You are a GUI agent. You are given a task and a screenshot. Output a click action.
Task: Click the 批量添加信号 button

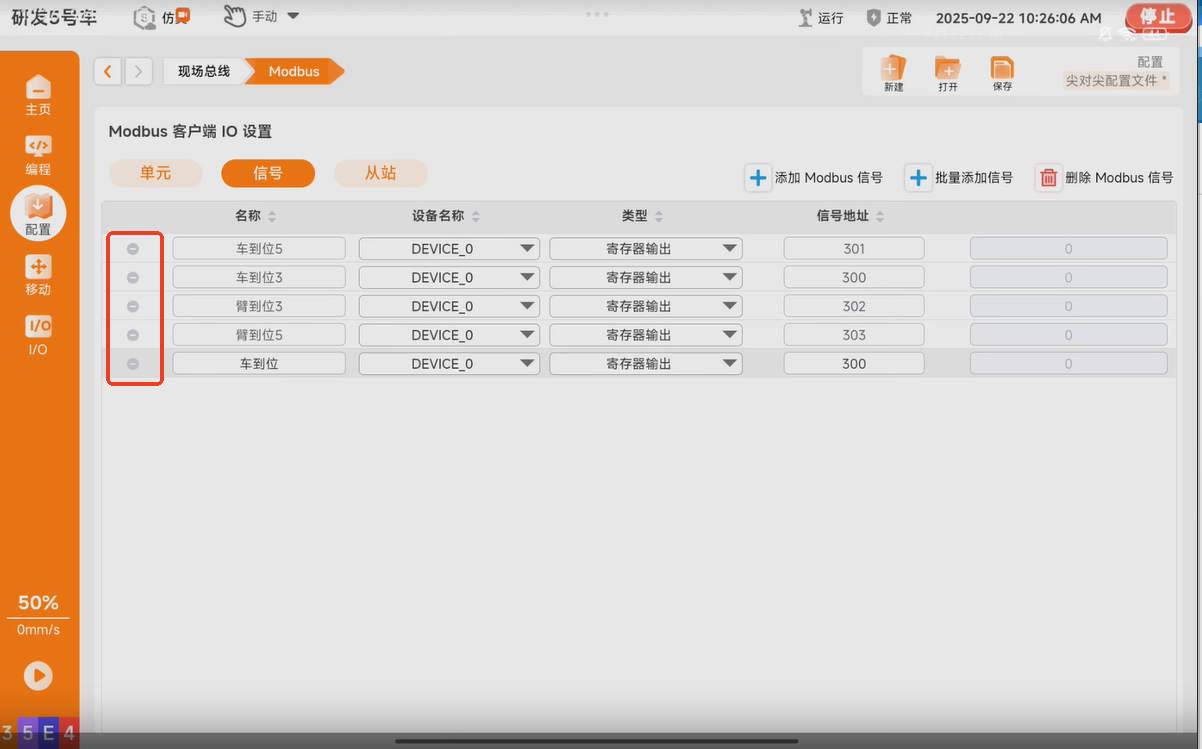point(959,178)
